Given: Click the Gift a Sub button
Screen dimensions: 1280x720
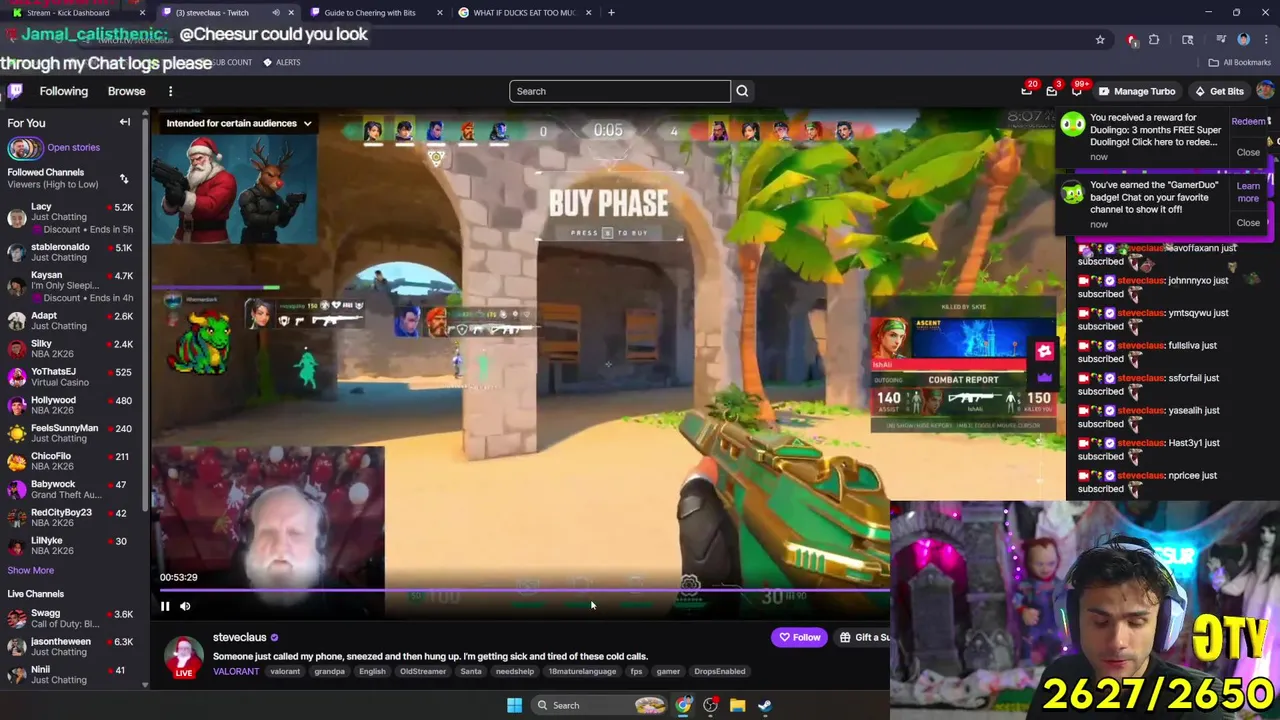Looking at the screenshot, I should click(865, 637).
